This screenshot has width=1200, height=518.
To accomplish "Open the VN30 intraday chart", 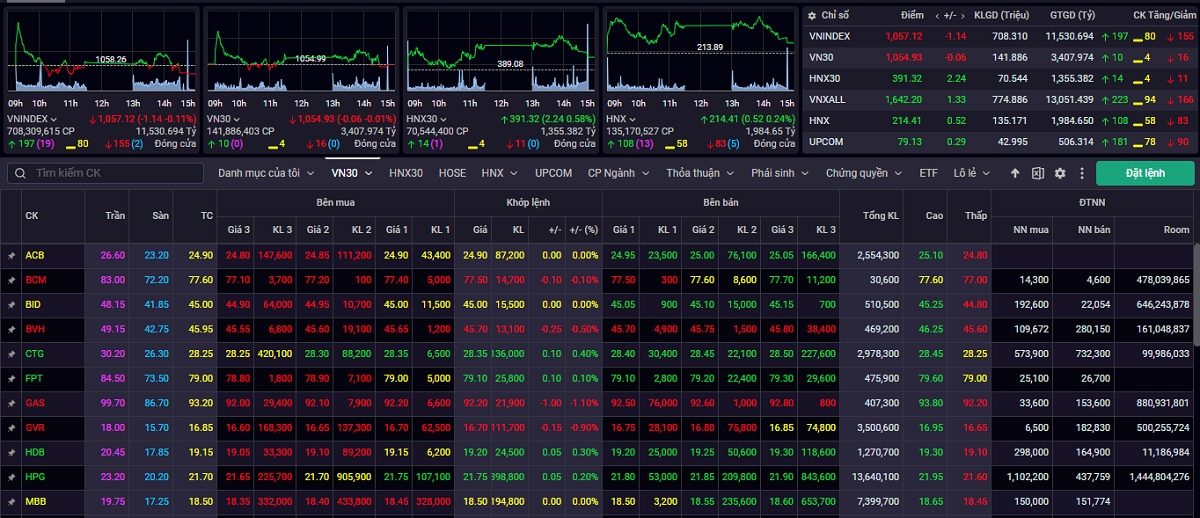I will 302,54.
